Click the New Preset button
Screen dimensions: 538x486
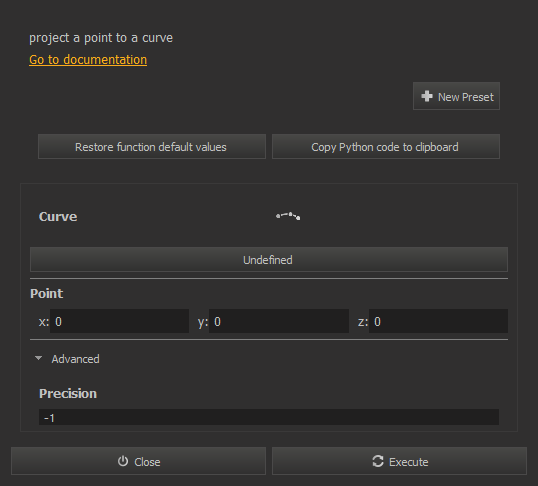456,96
